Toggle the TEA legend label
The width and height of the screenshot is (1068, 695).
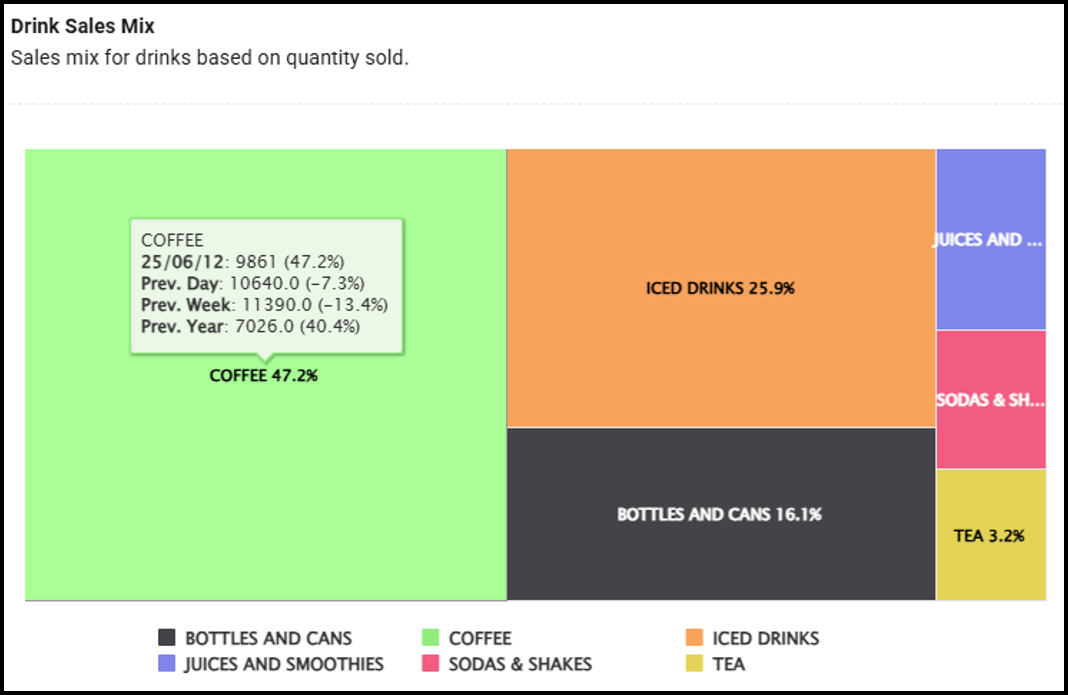[x=728, y=664]
